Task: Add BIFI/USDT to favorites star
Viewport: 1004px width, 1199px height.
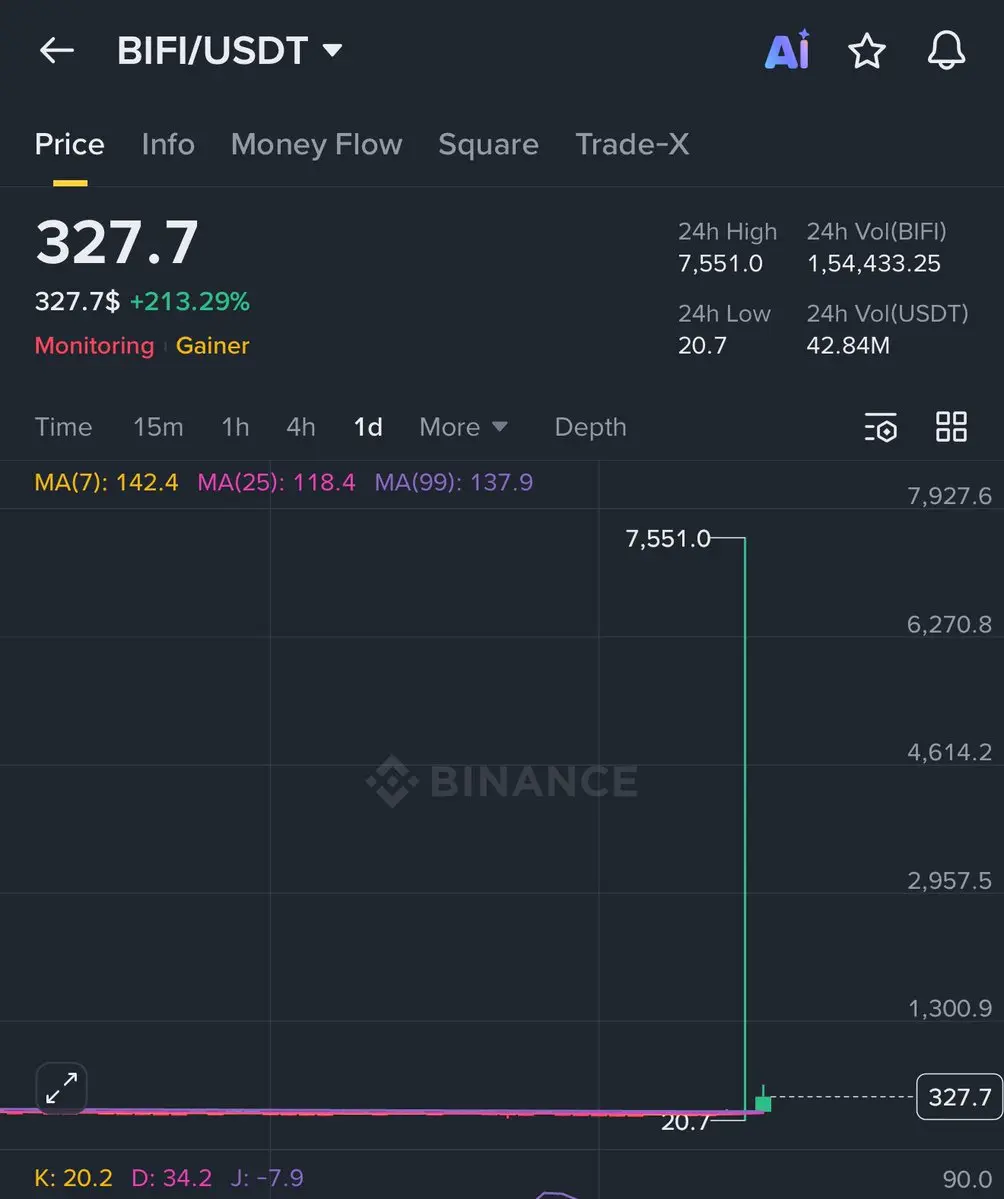Action: (866, 51)
